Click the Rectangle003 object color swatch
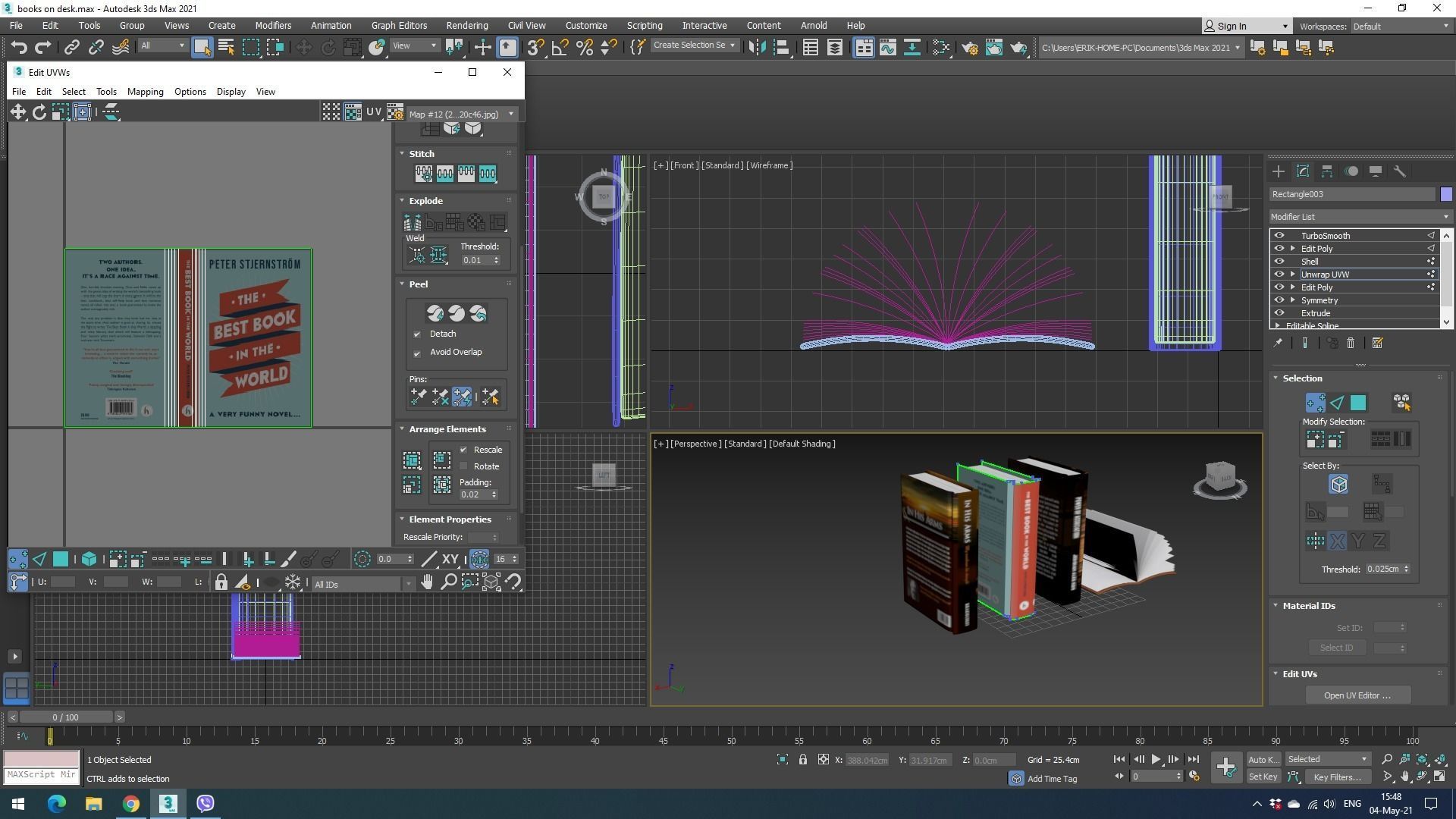The width and height of the screenshot is (1456, 819). [x=1445, y=194]
